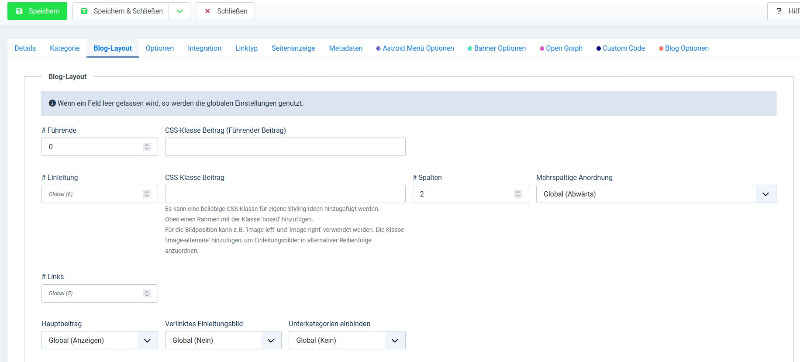Screen dimensions: 800x362
Task: Open the Custom Code tab
Action: click(x=620, y=48)
